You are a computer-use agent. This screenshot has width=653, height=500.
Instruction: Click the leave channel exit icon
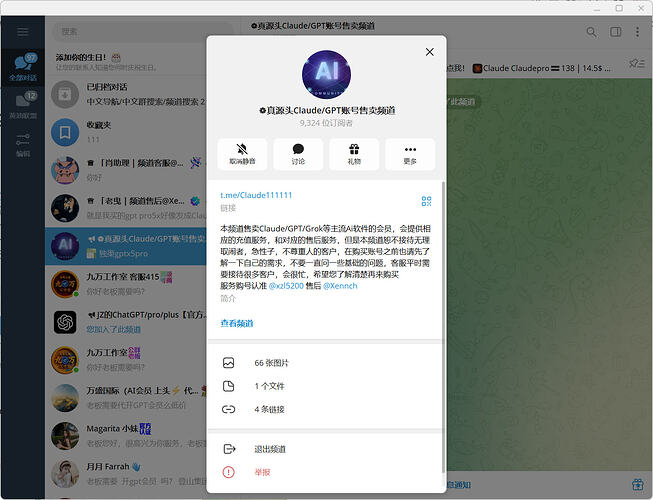tap(229, 449)
